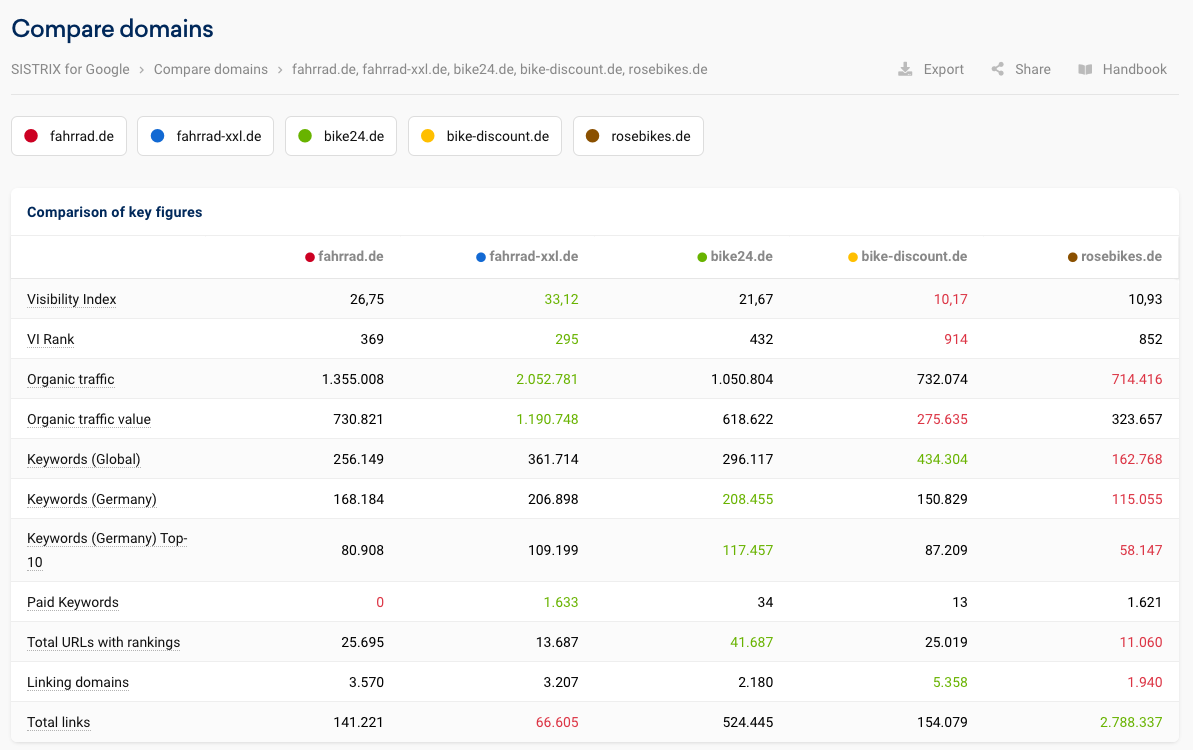Click the Handbook book icon

point(1085,69)
